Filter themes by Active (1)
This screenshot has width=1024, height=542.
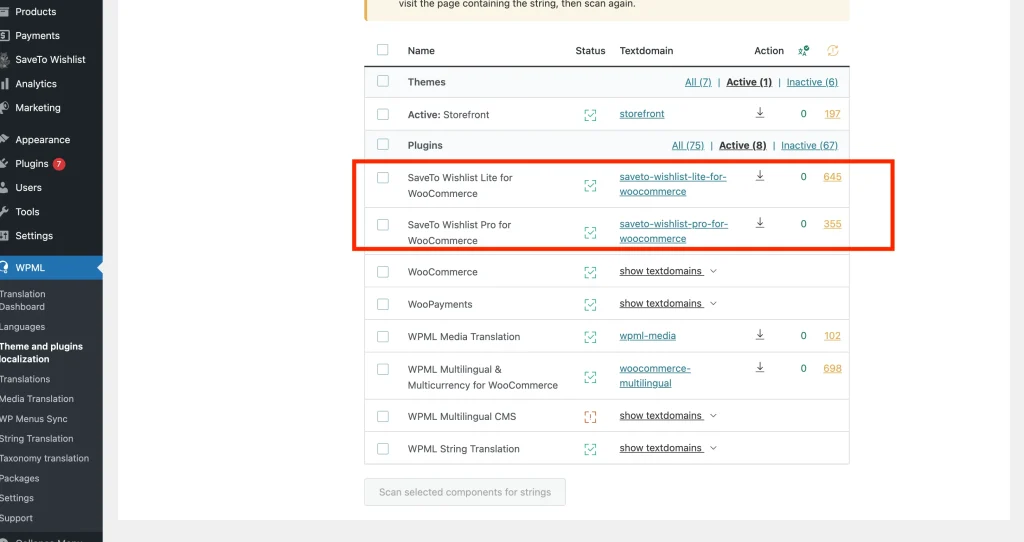[748, 82]
